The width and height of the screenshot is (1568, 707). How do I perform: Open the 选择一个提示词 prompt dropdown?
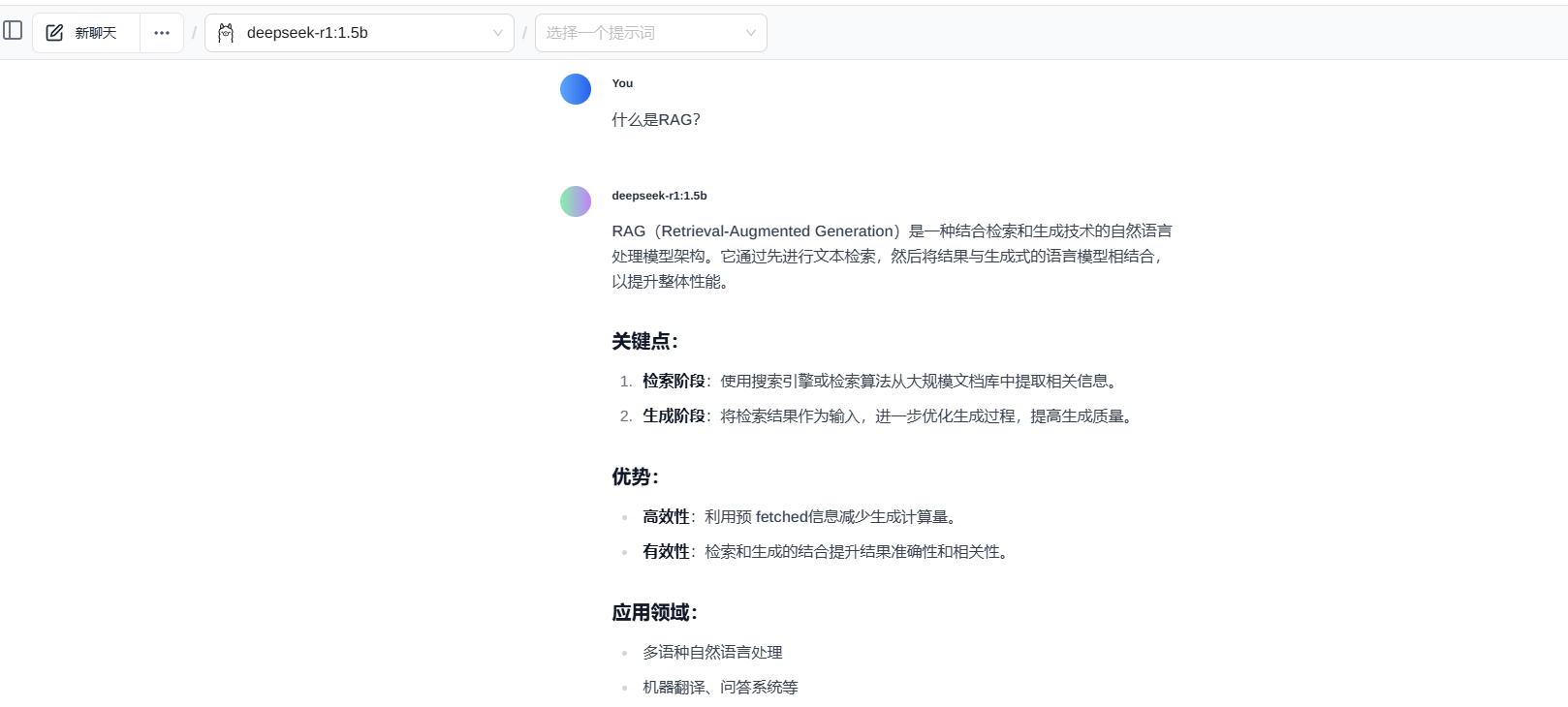(640, 33)
